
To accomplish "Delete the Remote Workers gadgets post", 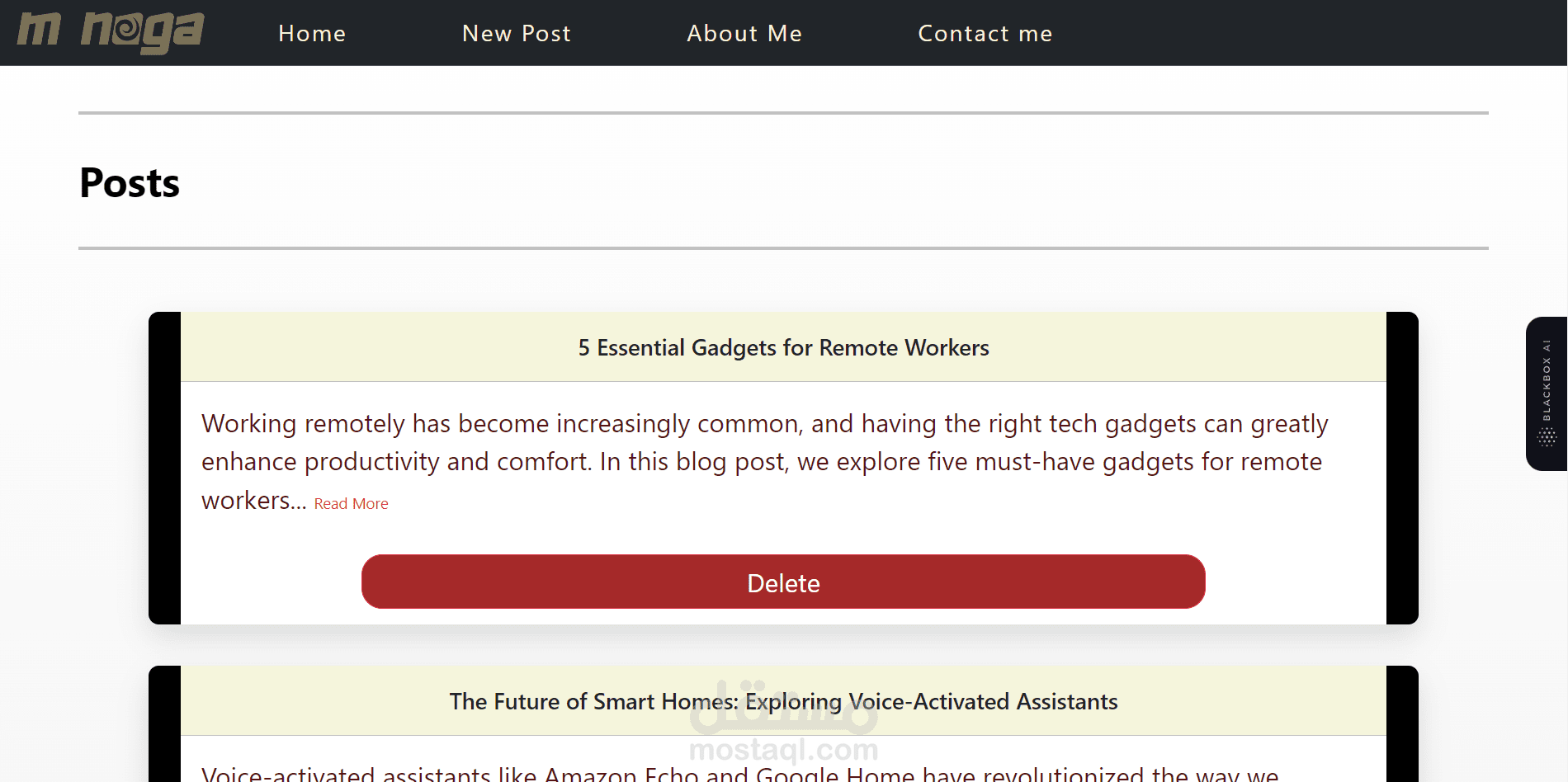I will click(782, 582).
